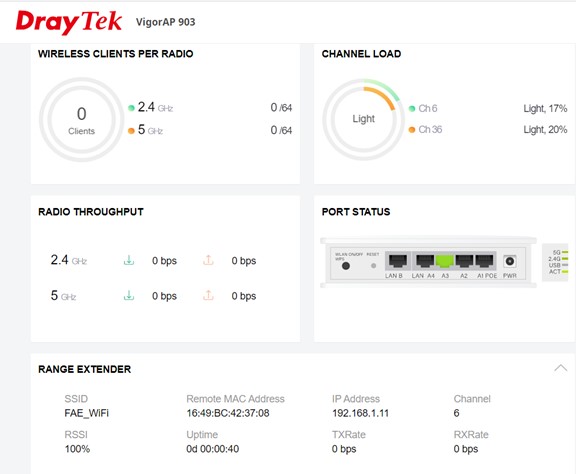
Task: Click the Light channel load gauge
Action: pos(363,119)
